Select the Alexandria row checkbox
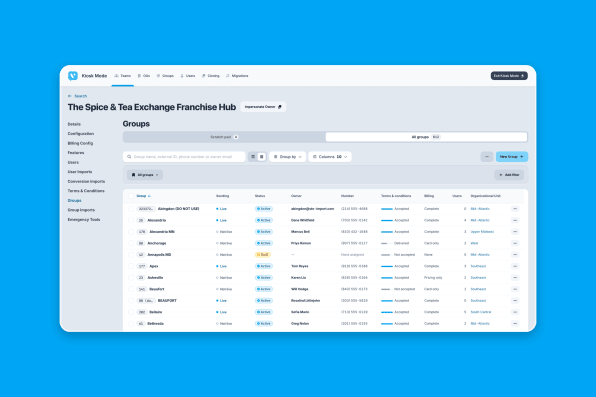This screenshot has width=596, height=397. click(131, 220)
